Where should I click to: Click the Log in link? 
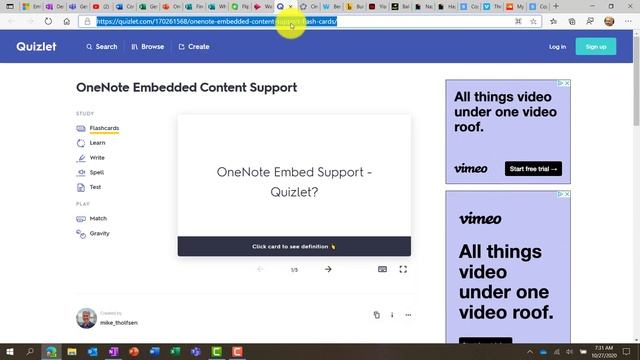coord(557,47)
